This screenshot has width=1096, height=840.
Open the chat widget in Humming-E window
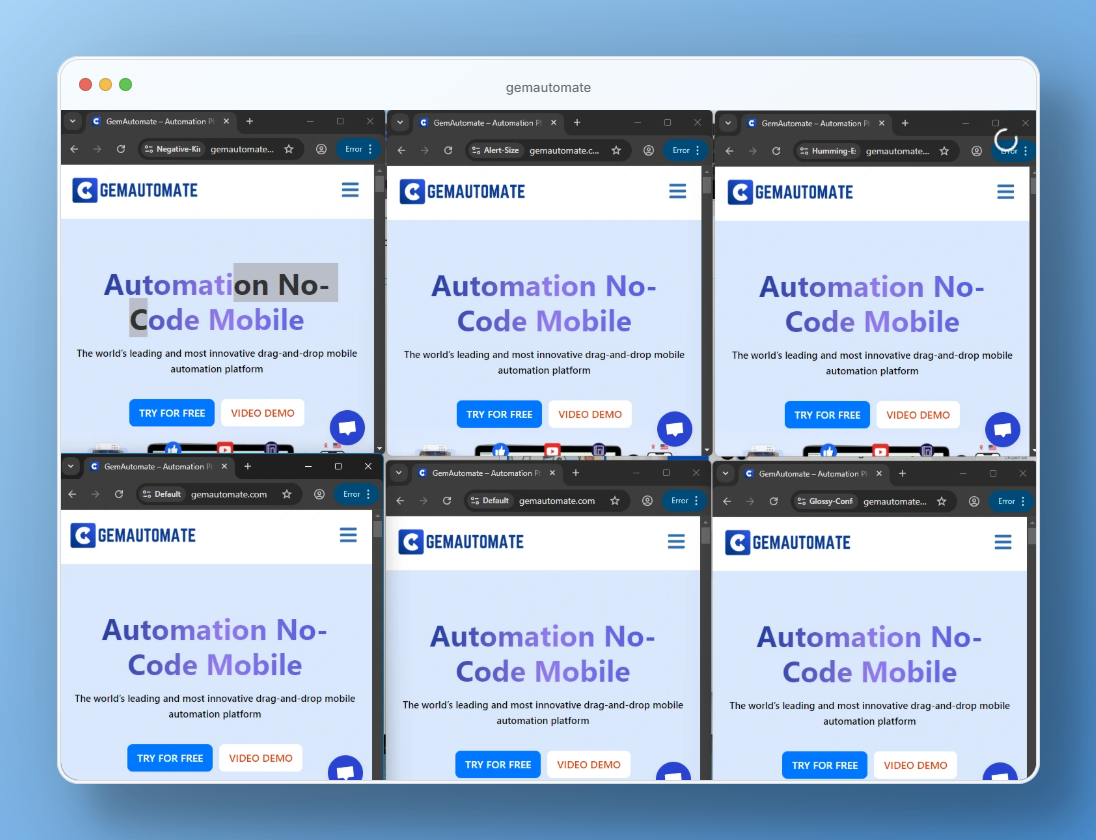click(x=1002, y=429)
